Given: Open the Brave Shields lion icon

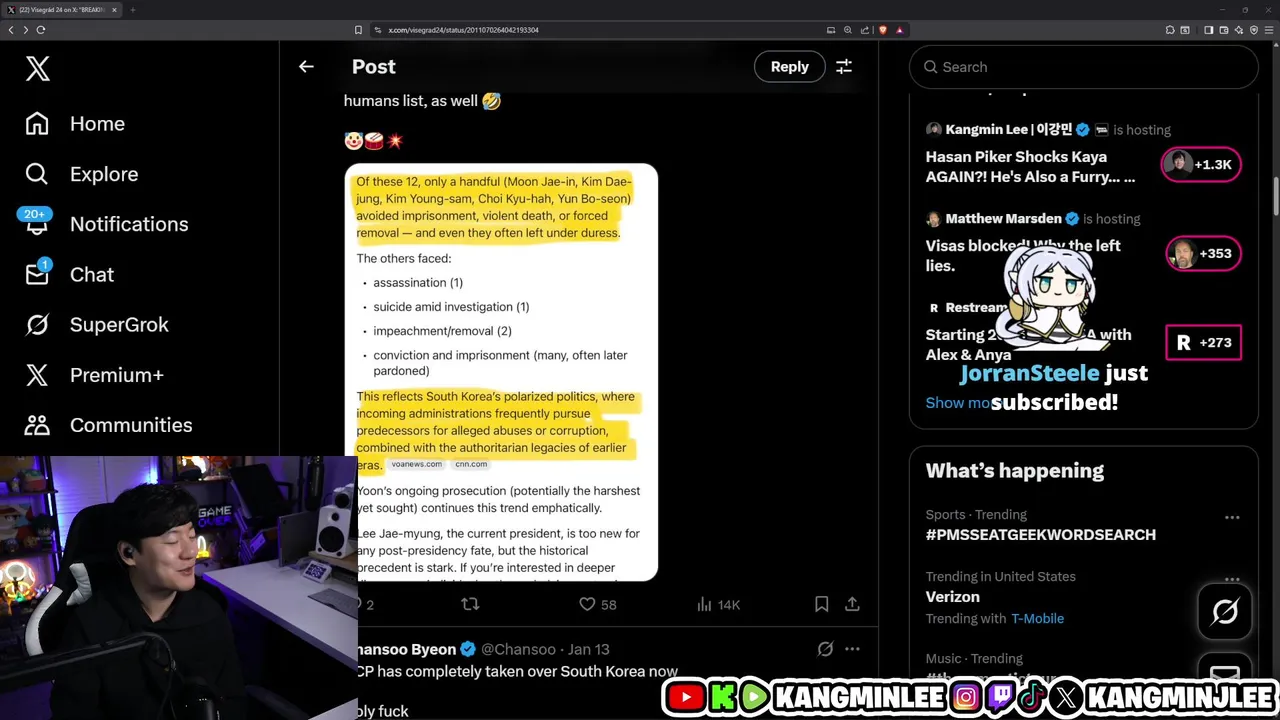Looking at the screenshot, I should tap(883, 30).
